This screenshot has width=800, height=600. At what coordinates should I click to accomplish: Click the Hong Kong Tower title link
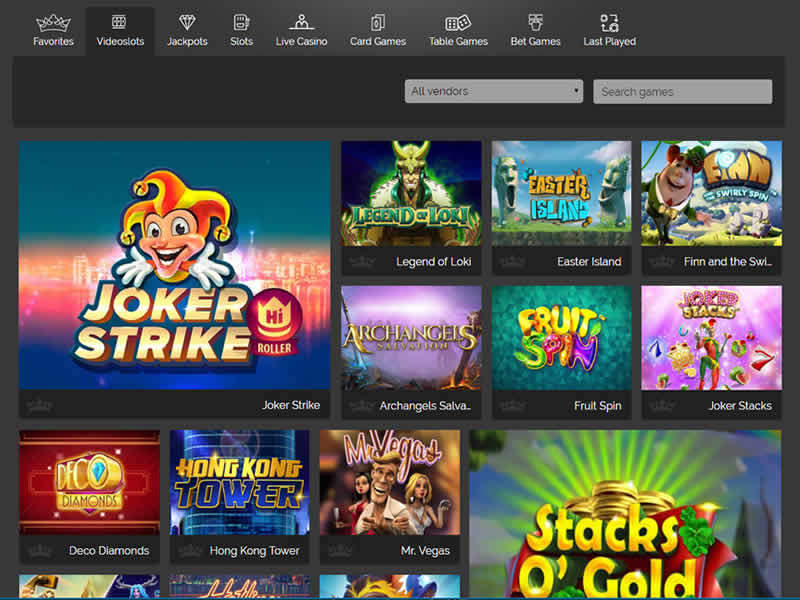tap(254, 551)
